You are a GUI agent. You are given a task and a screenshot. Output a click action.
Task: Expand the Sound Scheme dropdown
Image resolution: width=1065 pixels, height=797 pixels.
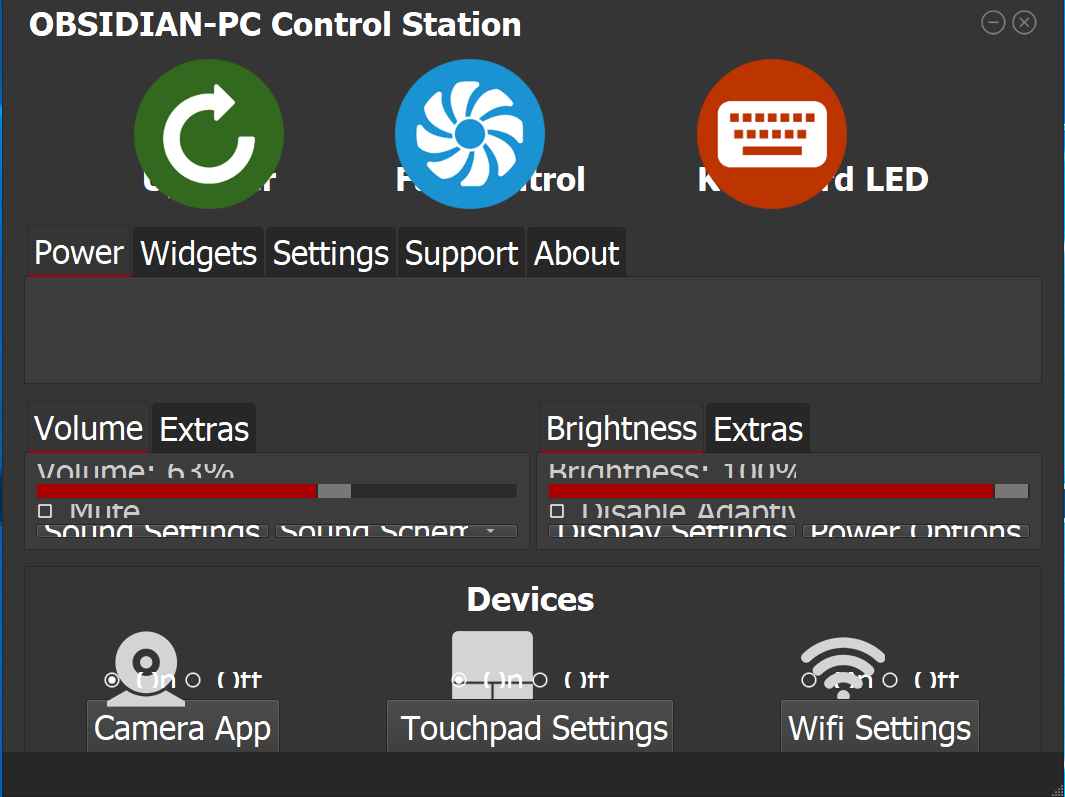click(x=396, y=531)
